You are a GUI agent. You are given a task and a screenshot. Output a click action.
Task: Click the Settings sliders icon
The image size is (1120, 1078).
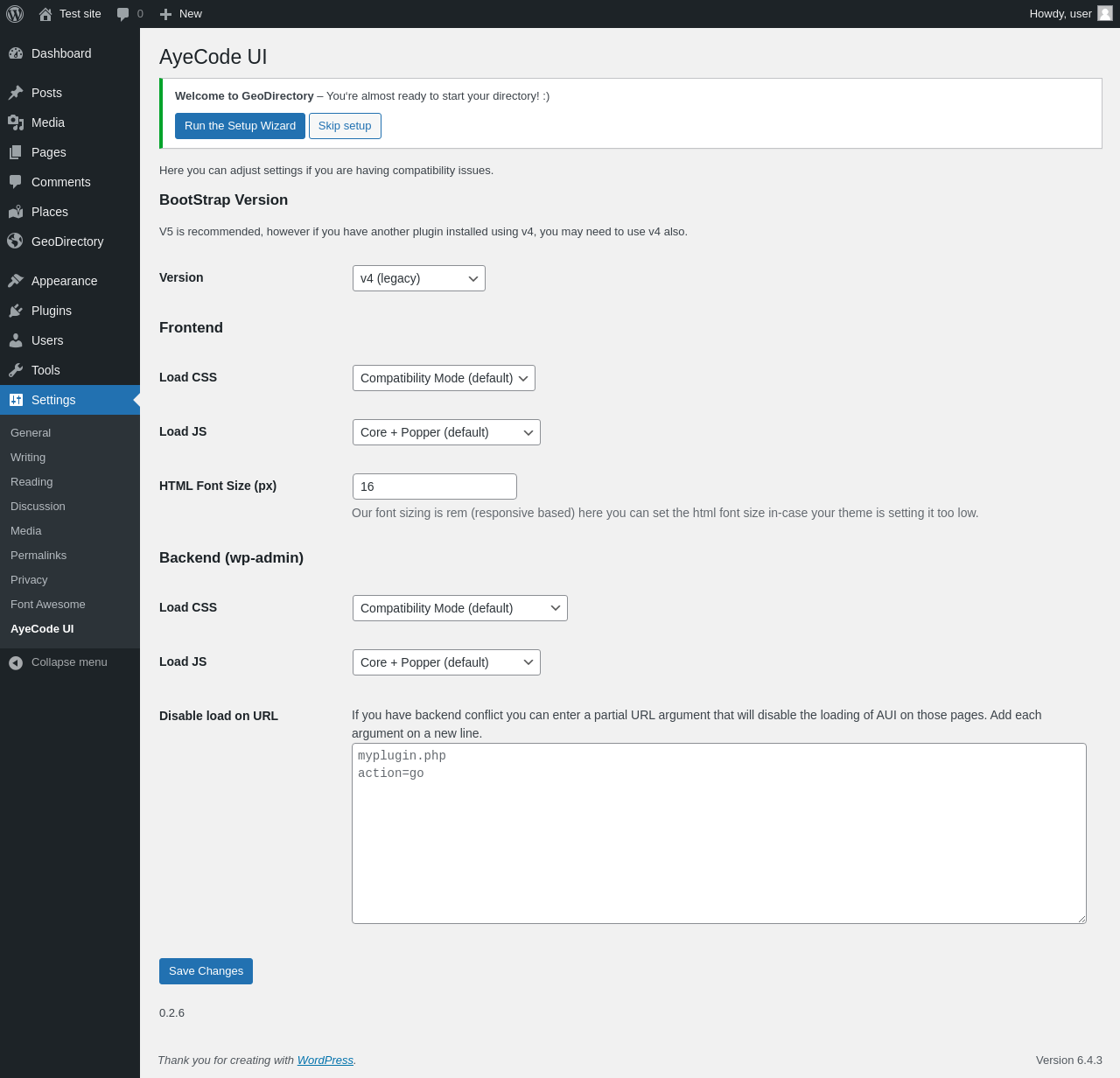pos(16,400)
